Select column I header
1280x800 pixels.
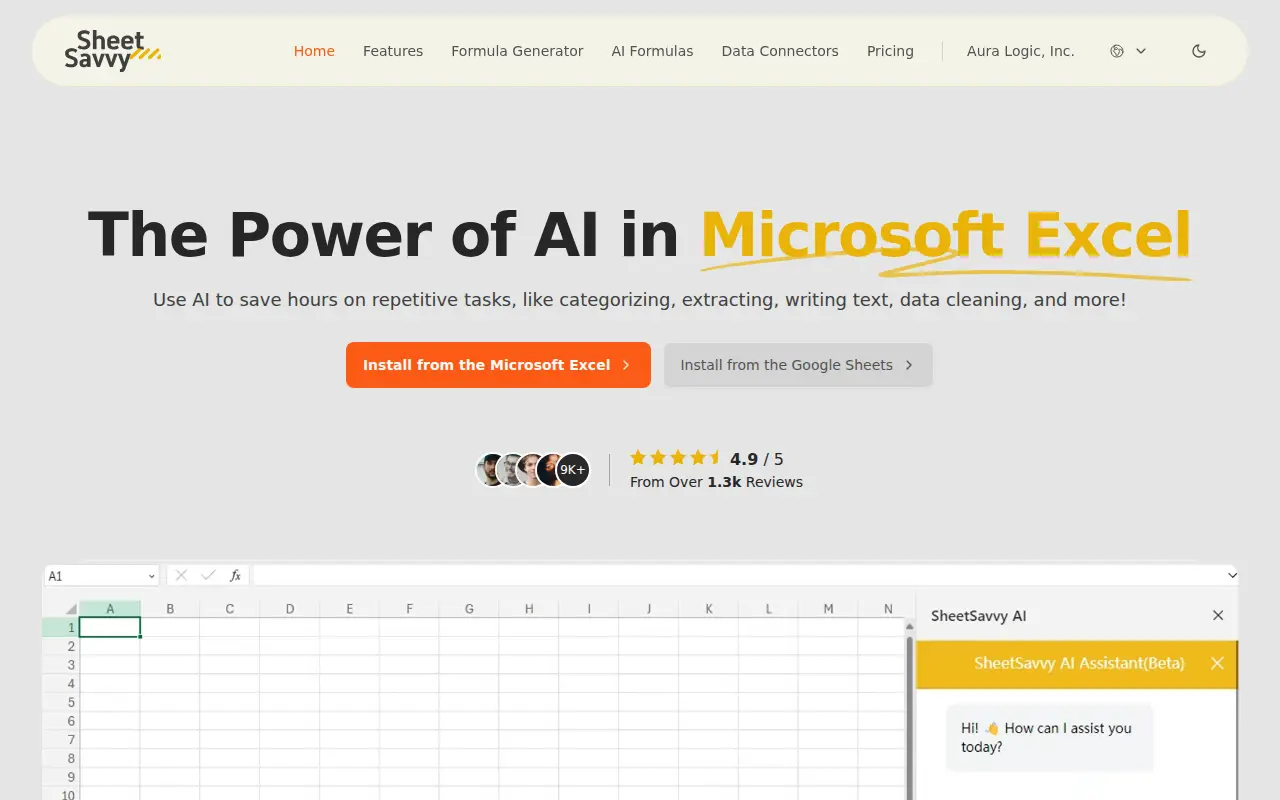tap(589, 609)
